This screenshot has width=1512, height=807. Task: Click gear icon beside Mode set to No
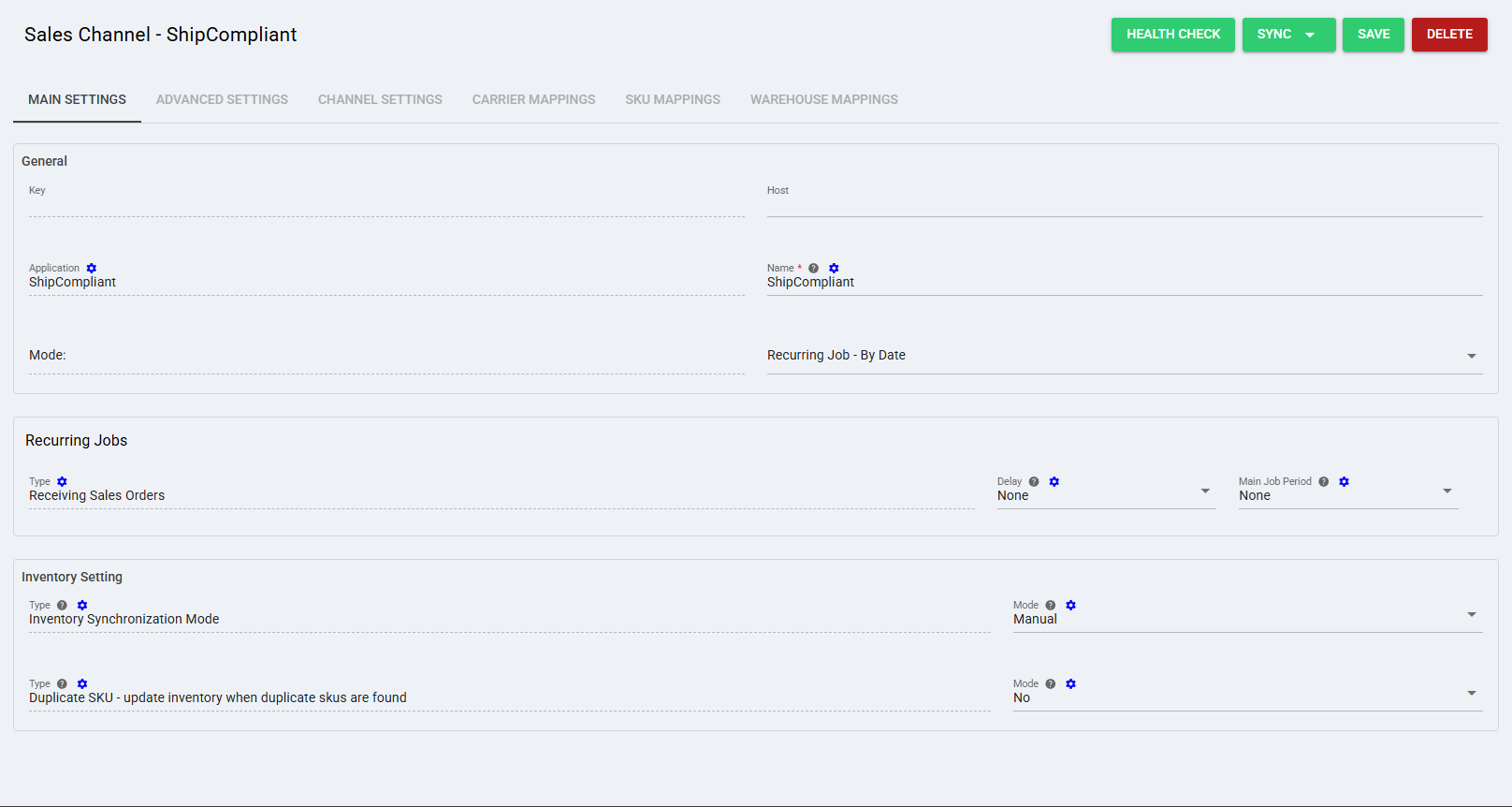click(1071, 684)
